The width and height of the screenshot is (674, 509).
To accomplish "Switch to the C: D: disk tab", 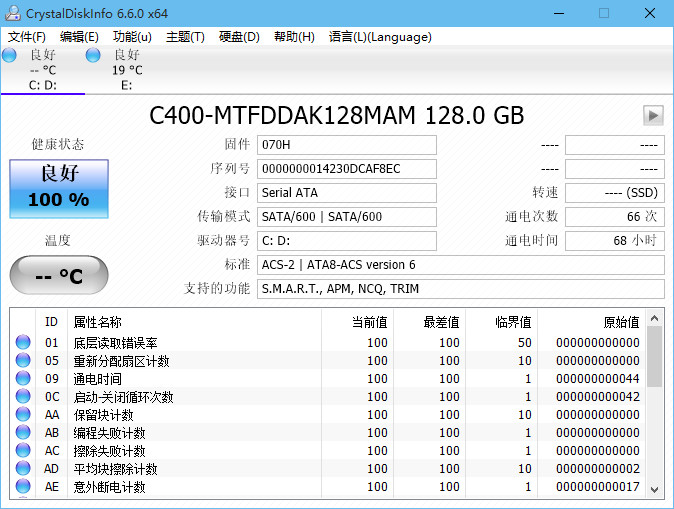I will point(43,70).
